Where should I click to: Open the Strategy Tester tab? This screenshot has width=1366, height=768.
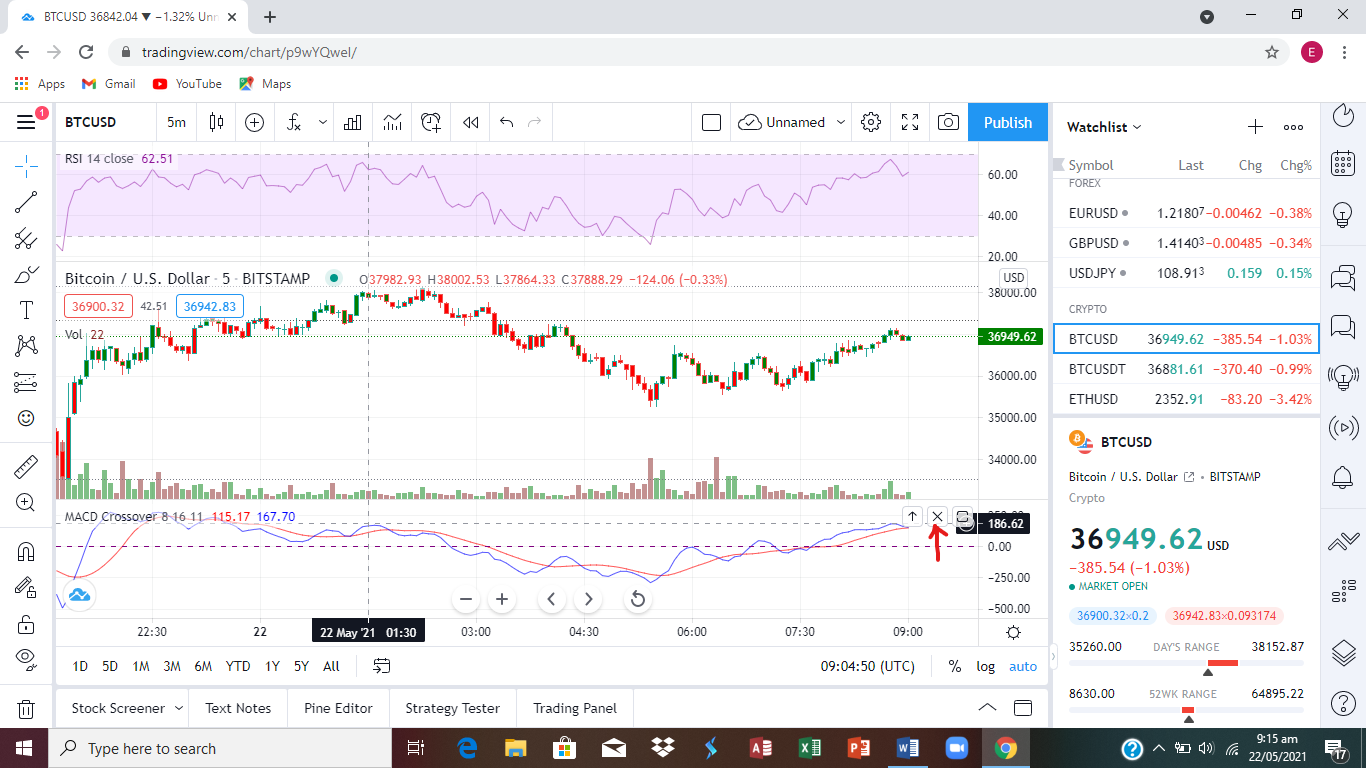(x=452, y=708)
